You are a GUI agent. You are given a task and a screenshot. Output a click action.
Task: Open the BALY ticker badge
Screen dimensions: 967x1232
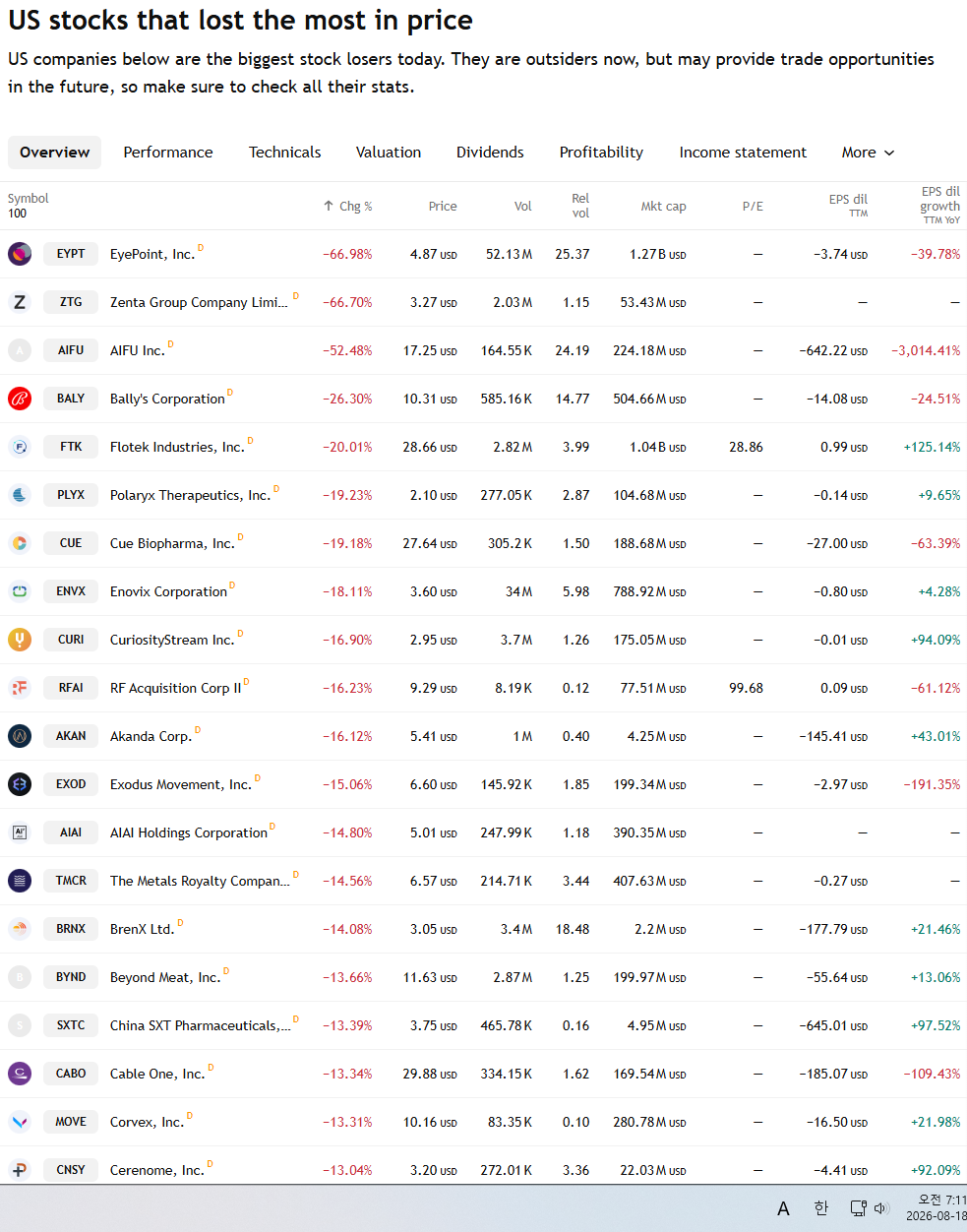(x=71, y=399)
